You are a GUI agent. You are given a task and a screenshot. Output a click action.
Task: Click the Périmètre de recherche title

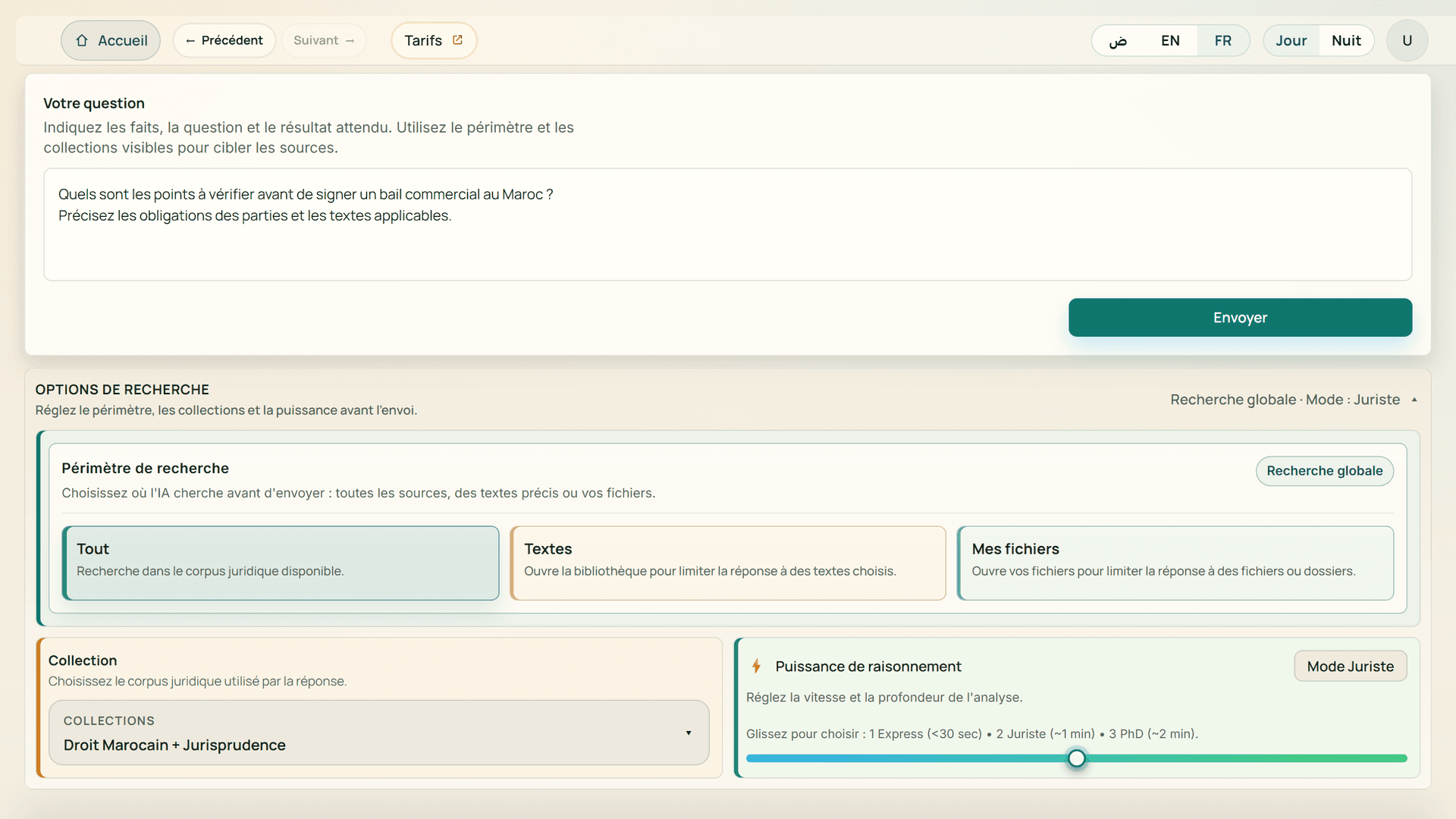(x=146, y=469)
